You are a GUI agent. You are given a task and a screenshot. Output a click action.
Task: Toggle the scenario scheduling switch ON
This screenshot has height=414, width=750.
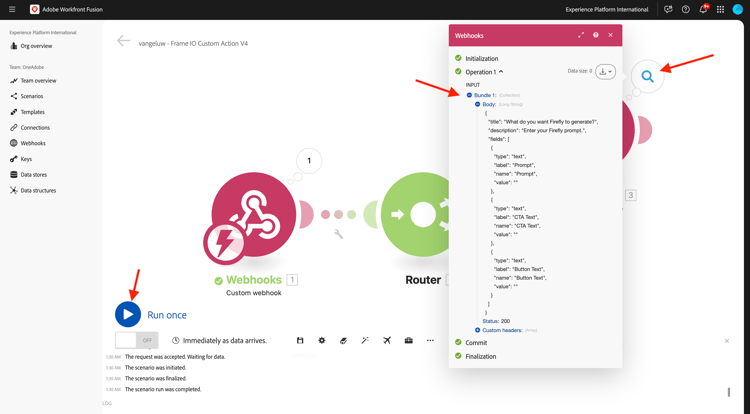point(137,340)
